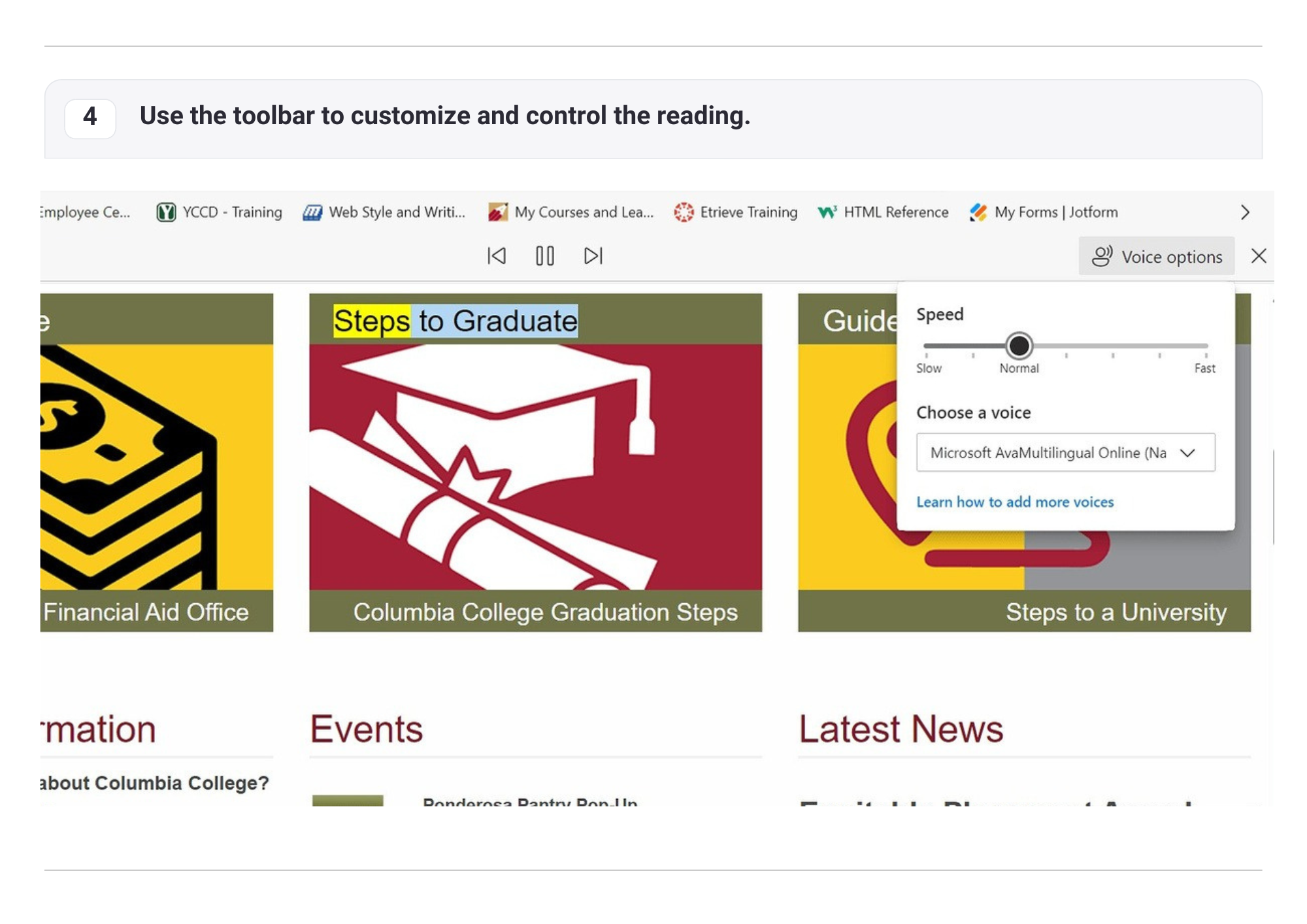
Task: Close the read aloud toolbar
Action: pyautogui.click(x=1259, y=256)
